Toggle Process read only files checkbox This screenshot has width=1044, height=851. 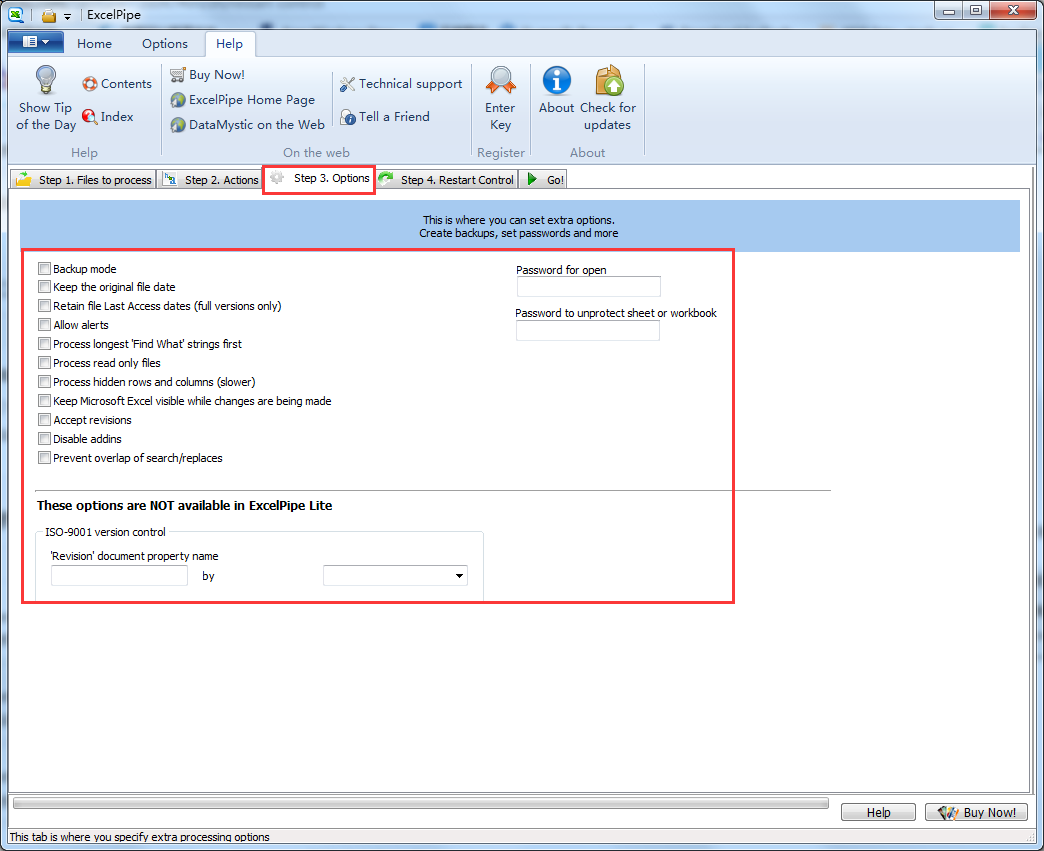(x=45, y=363)
